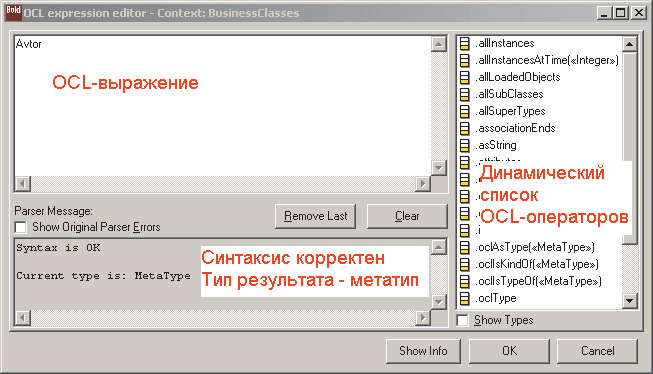
Task: Click "Current type is: MetaType" message
Action: click(103, 276)
